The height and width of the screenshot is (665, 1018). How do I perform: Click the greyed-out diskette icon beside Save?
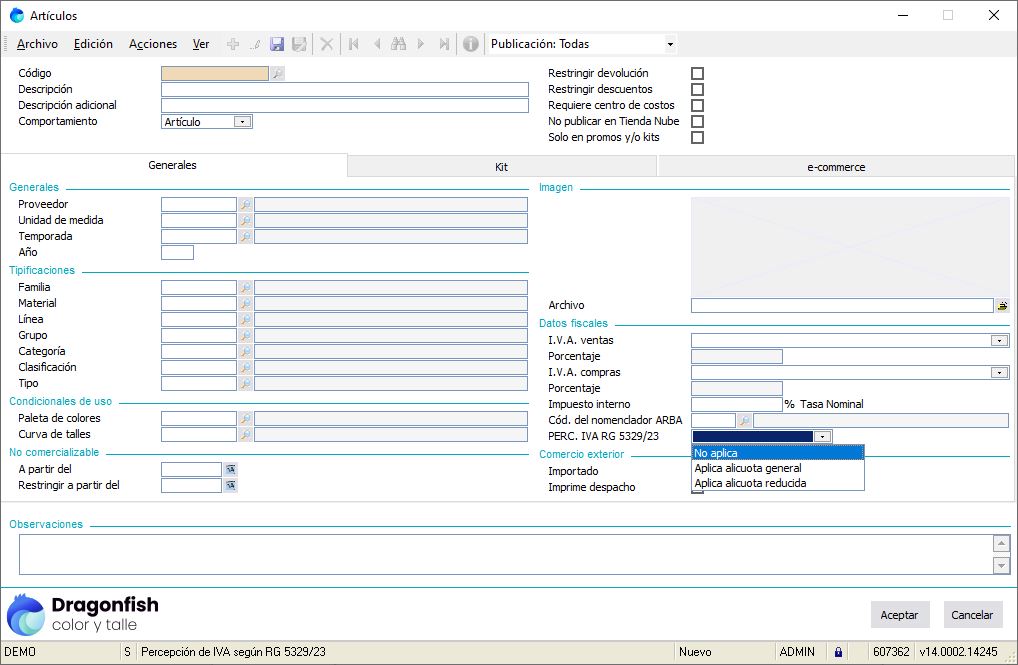click(x=299, y=44)
